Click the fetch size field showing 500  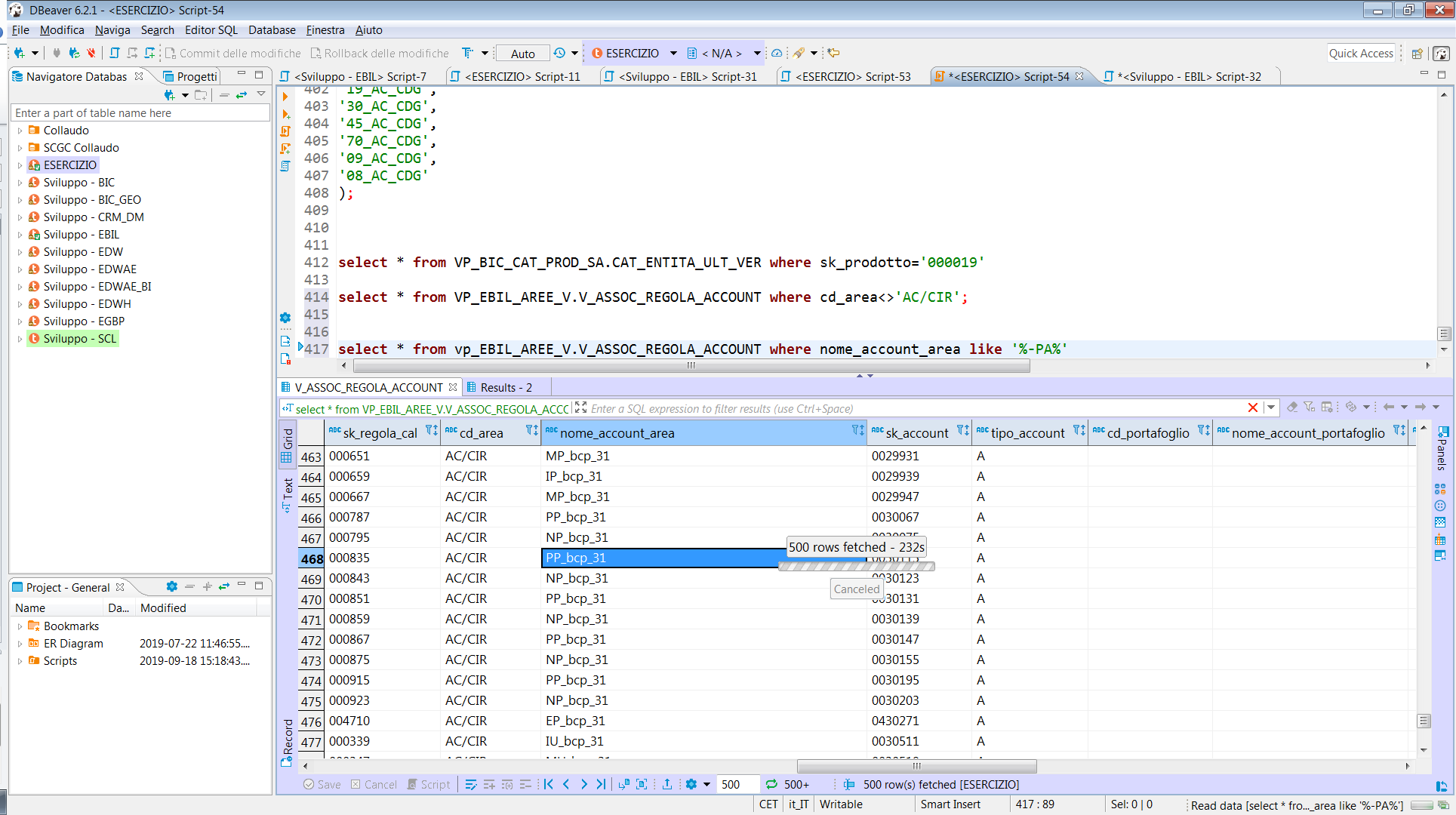tap(736, 784)
